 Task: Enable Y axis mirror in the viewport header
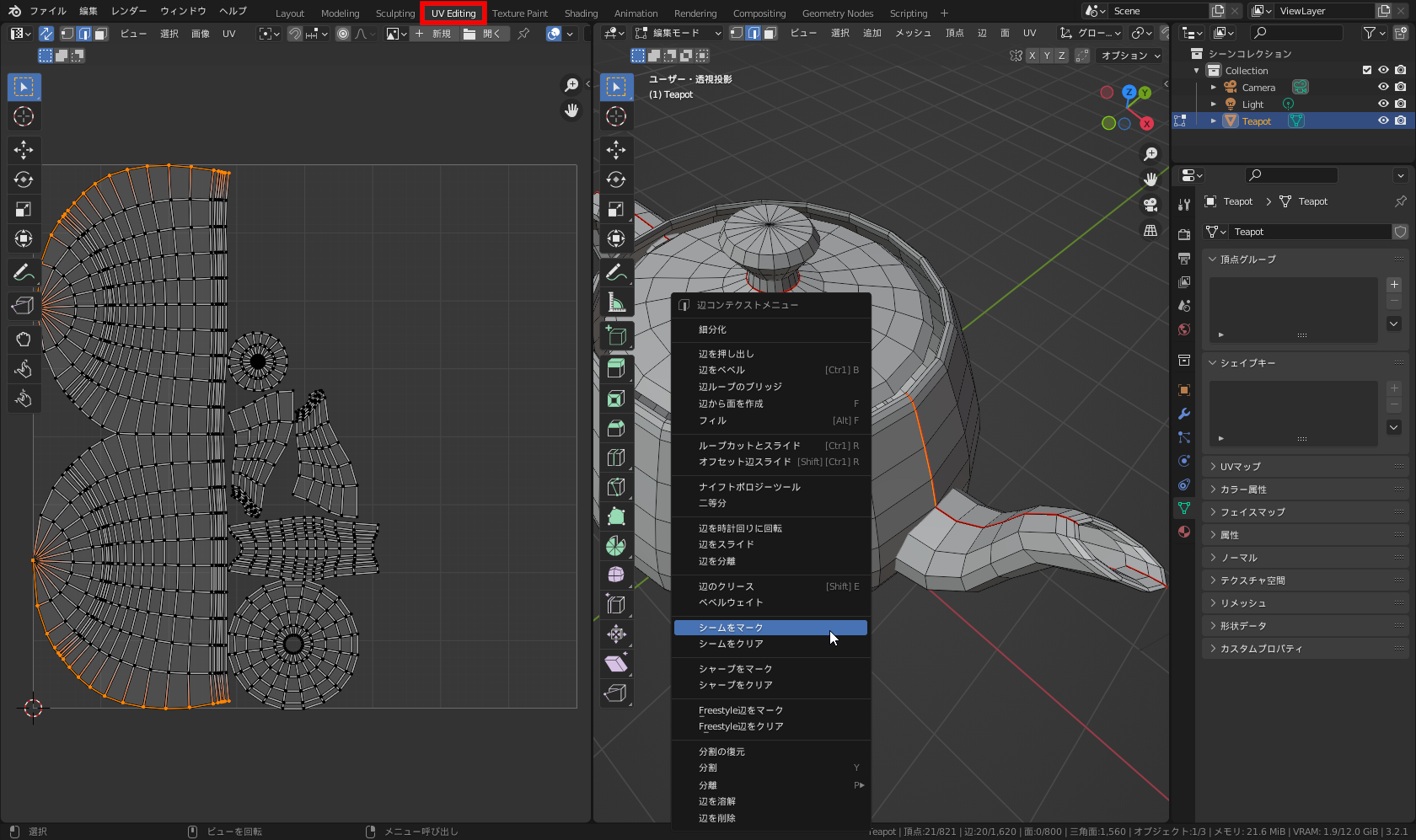pyautogui.click(x=1045, y=55)
